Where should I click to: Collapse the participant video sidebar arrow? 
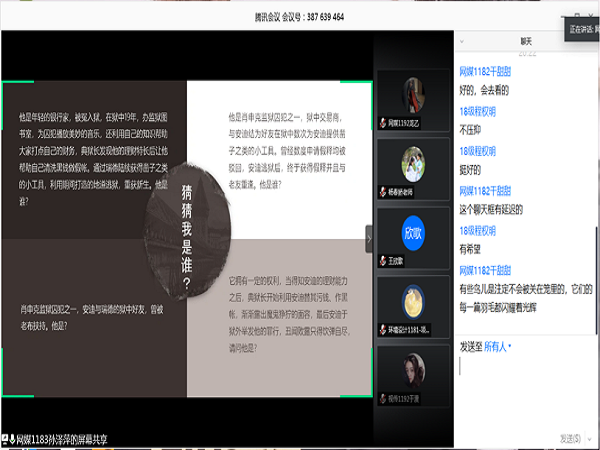tap(368, 239)
